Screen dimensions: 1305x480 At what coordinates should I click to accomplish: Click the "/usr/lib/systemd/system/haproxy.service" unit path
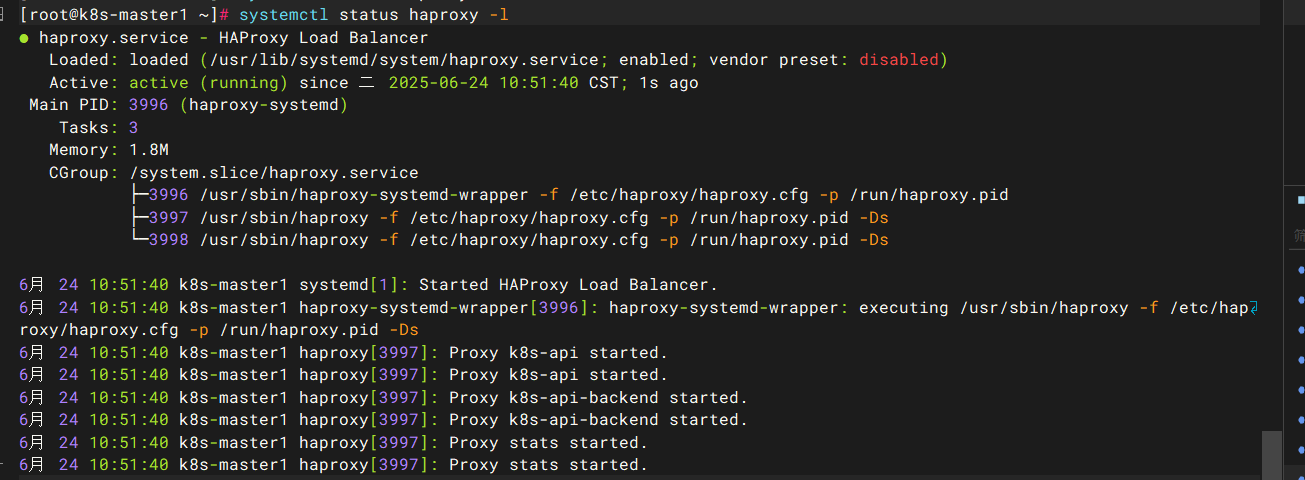point(403,60)
